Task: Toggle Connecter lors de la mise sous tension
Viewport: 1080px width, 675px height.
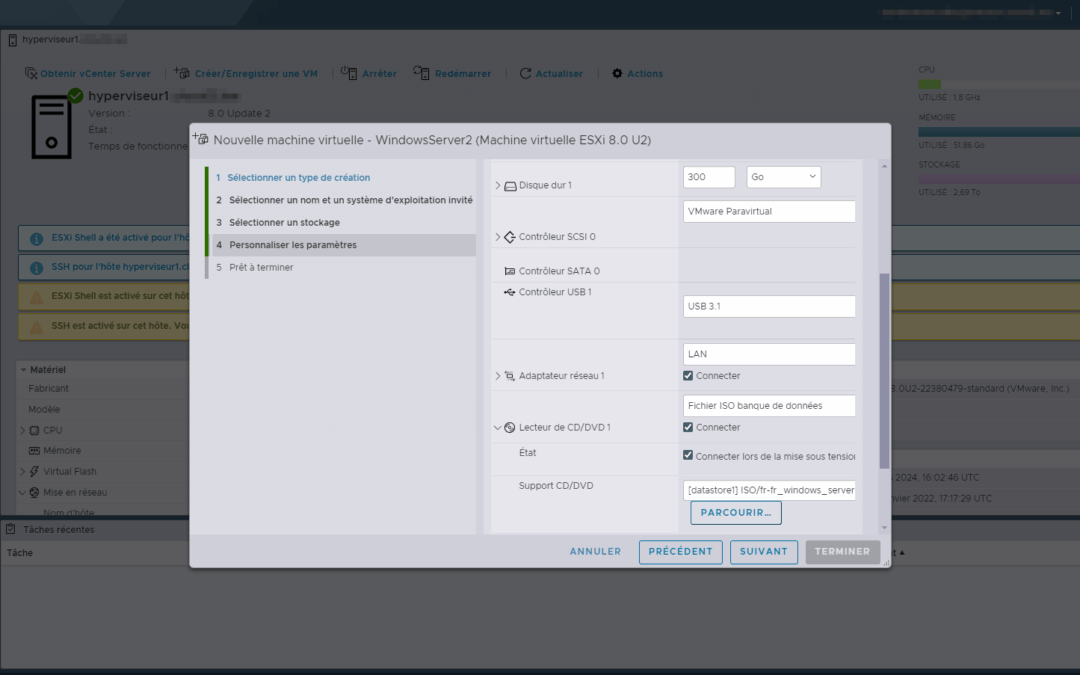Action: click(x=687, y=455)
